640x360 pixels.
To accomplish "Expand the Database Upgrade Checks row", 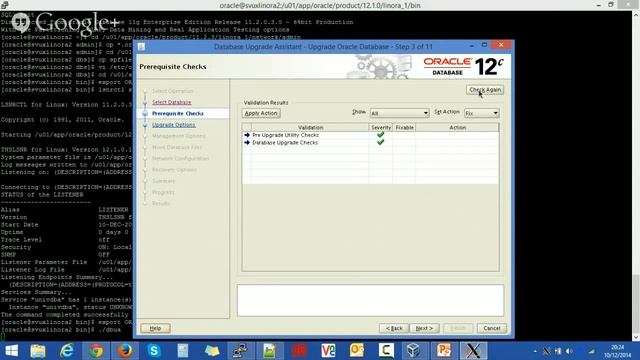I will coord(247,142).
